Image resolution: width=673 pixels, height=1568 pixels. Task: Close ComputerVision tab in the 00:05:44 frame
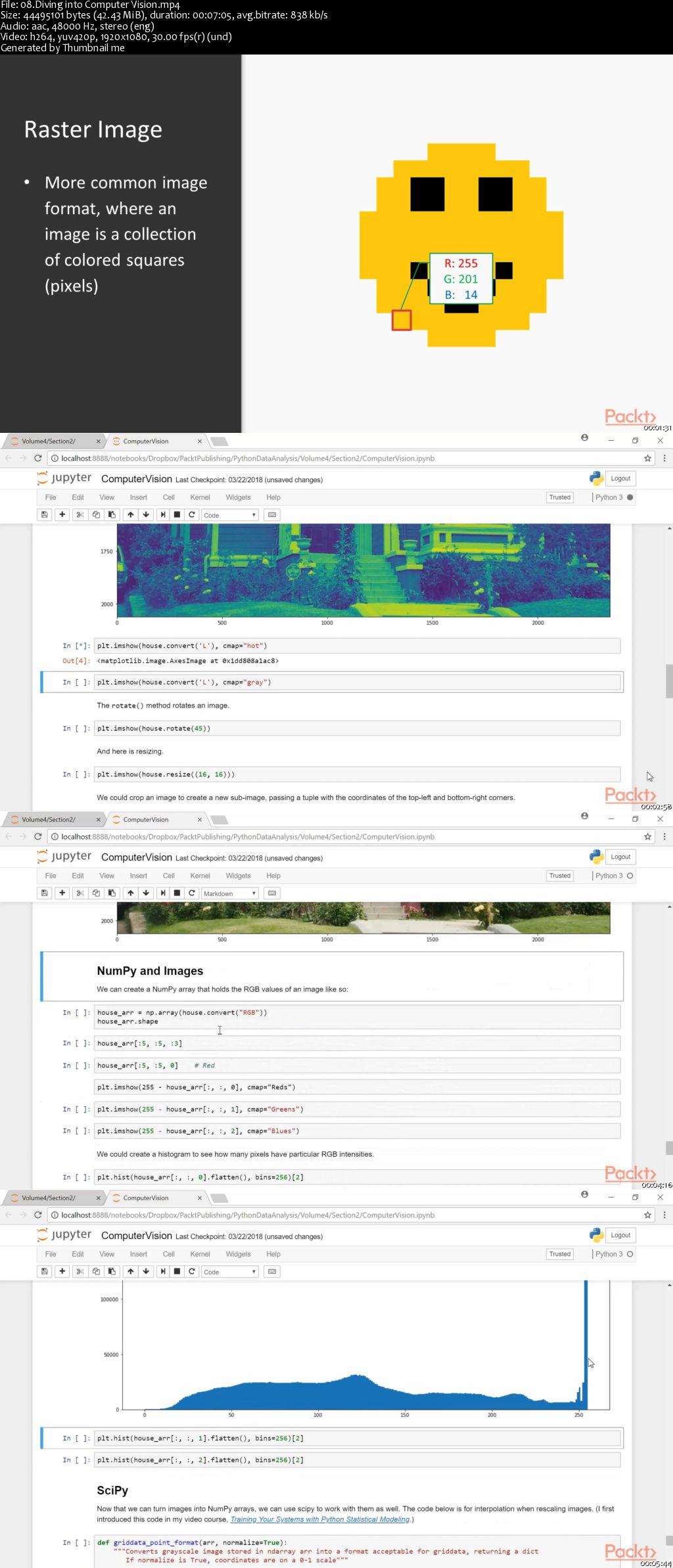[200, 1198]
